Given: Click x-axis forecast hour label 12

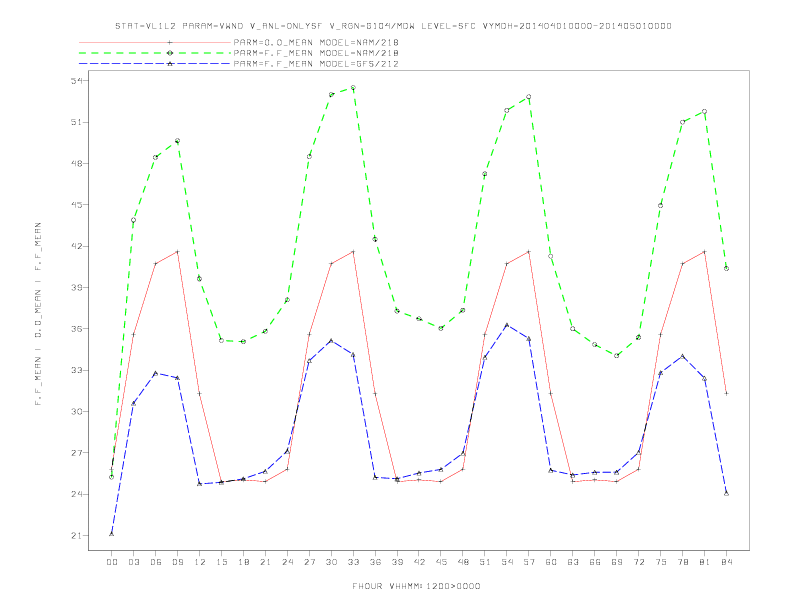Looking at the screenshot, I should coord(200,562).
